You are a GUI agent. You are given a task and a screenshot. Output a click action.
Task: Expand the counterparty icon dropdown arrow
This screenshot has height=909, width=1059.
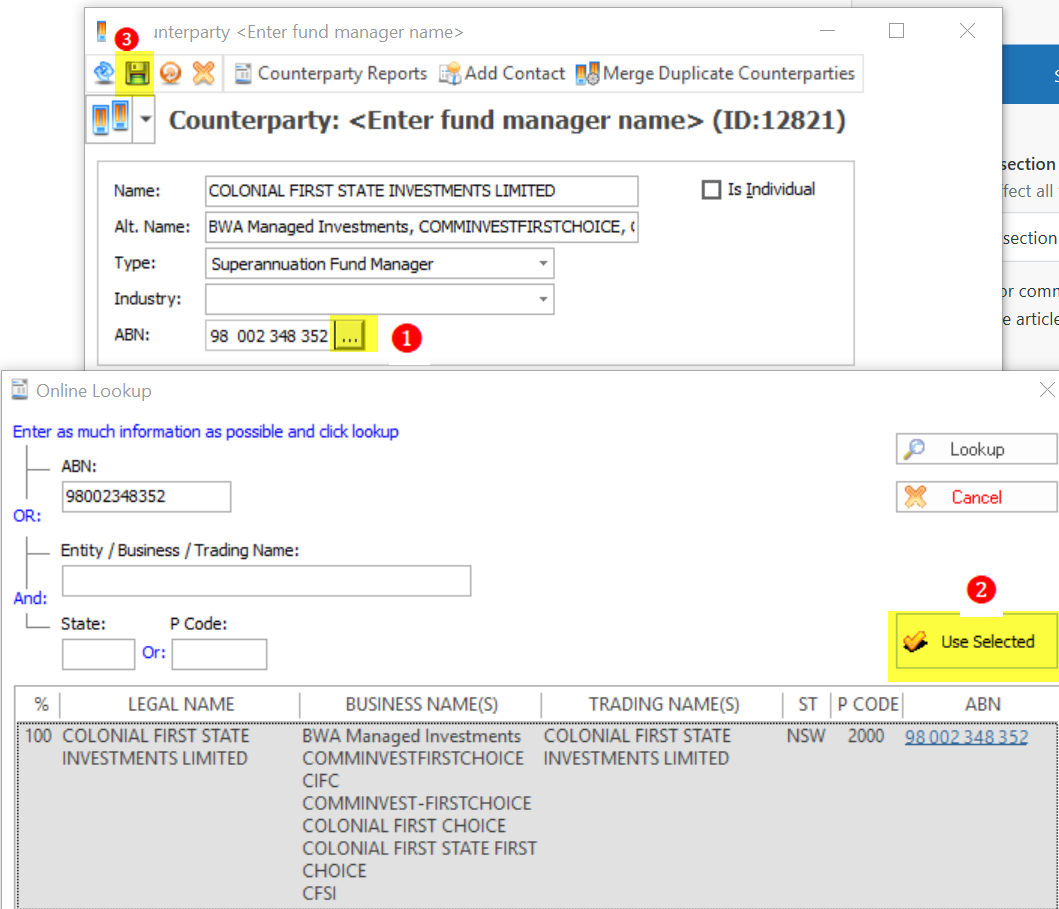coord(147,121)
